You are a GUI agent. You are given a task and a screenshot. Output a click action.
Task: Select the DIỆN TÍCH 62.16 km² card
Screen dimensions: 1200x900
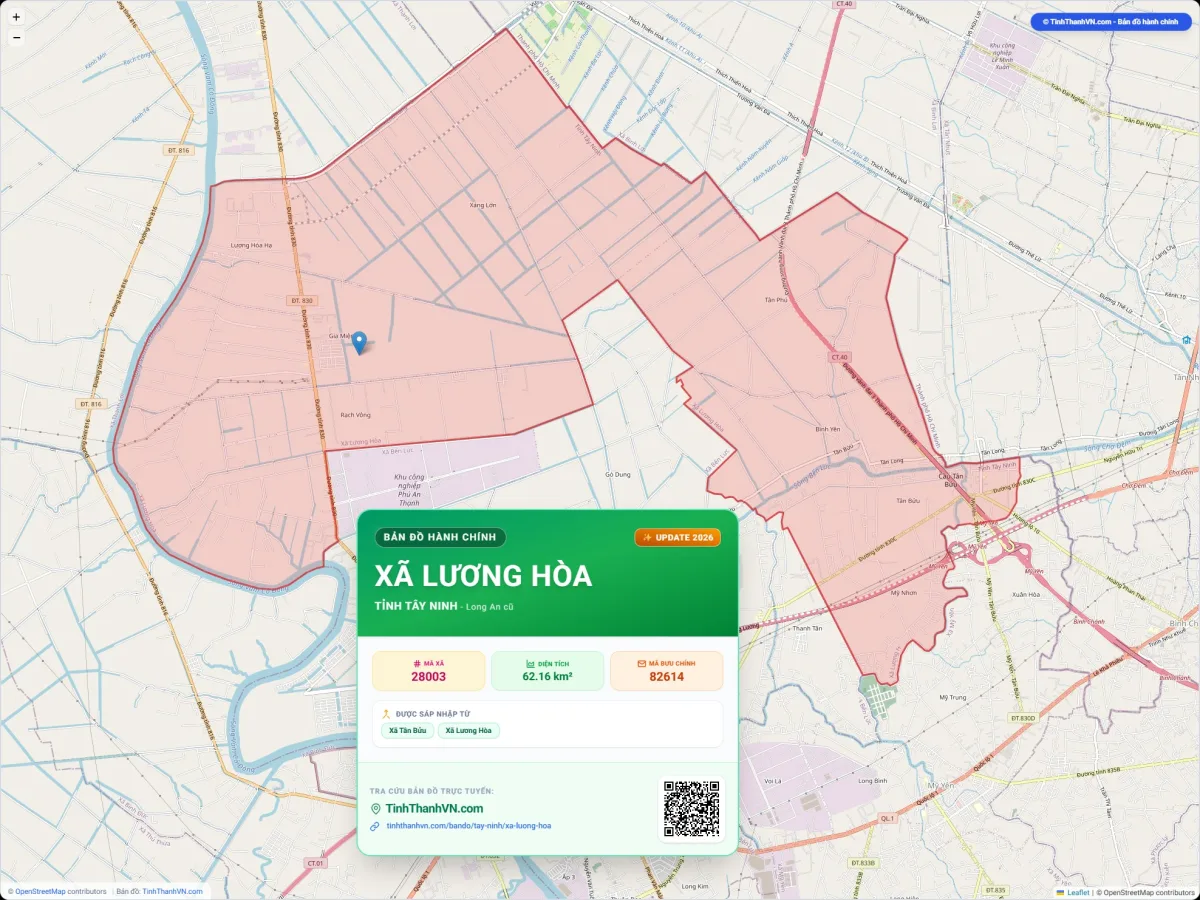(x=547, y=671)
